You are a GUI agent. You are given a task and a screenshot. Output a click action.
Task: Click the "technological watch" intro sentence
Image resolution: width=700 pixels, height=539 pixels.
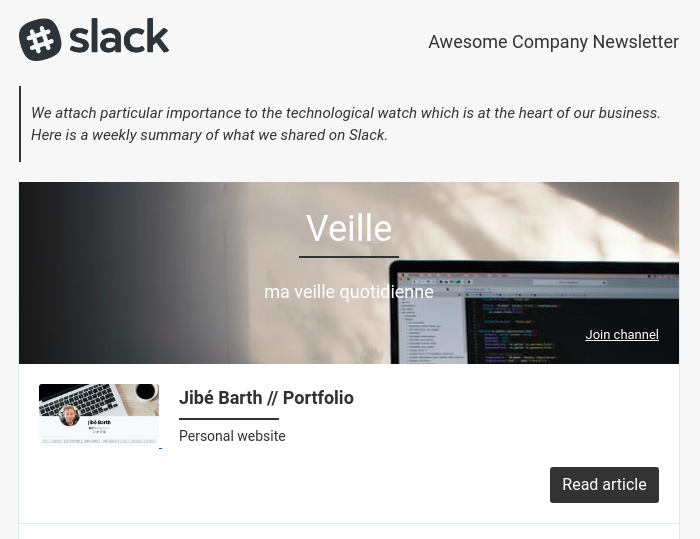(x=345, y=113)
